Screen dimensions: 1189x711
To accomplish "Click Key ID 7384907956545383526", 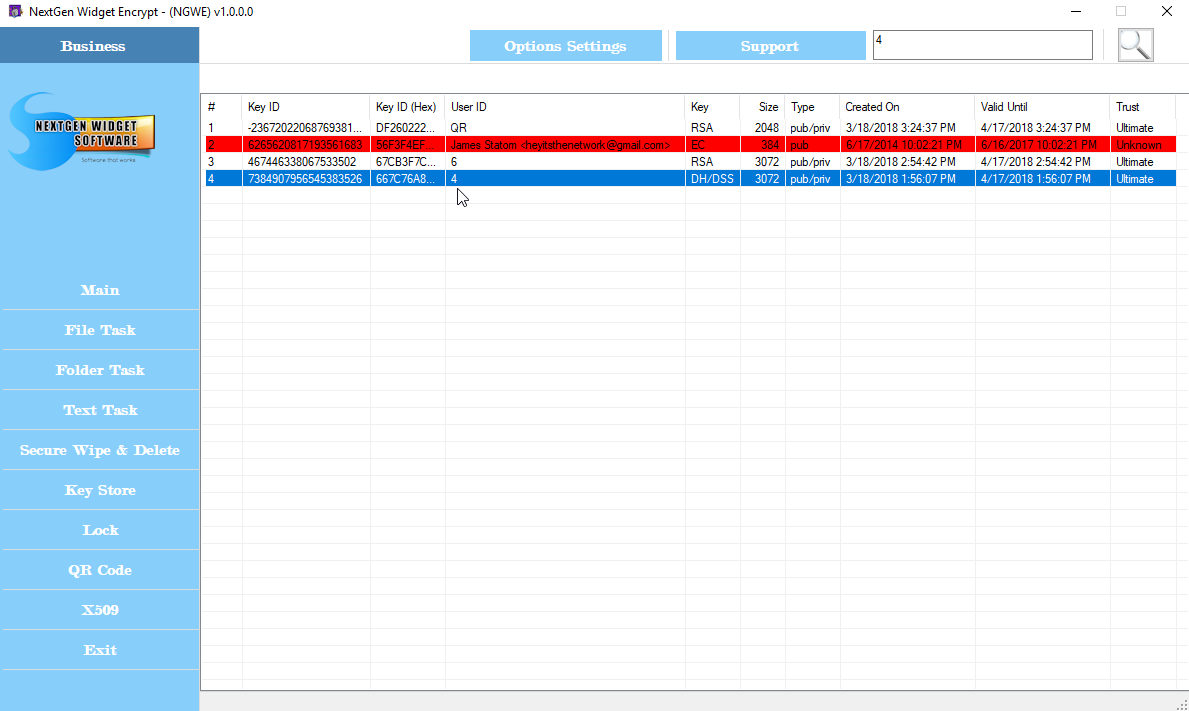I will click(305, 179).
